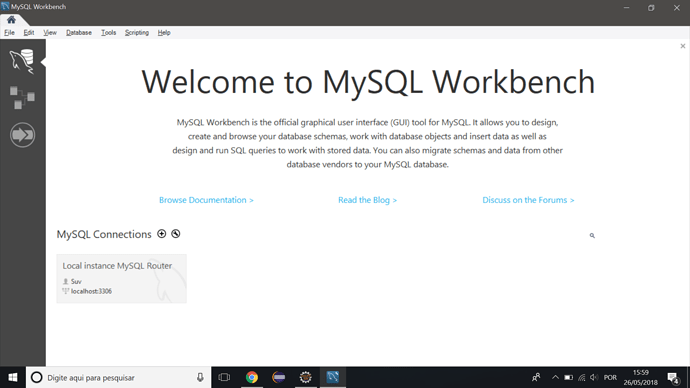Open the File menu

tap(9, 33)
